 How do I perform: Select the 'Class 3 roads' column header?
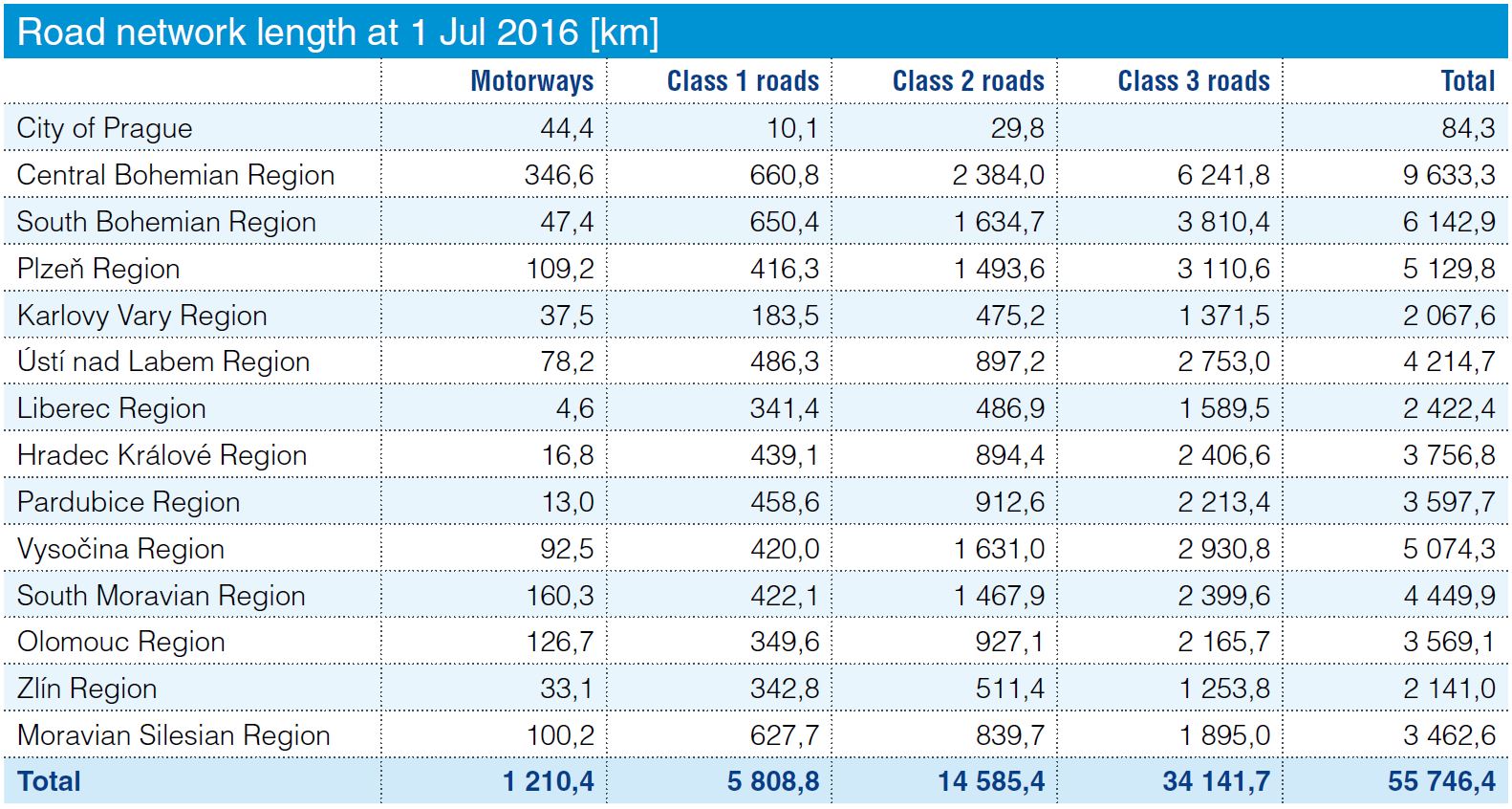1195,81
